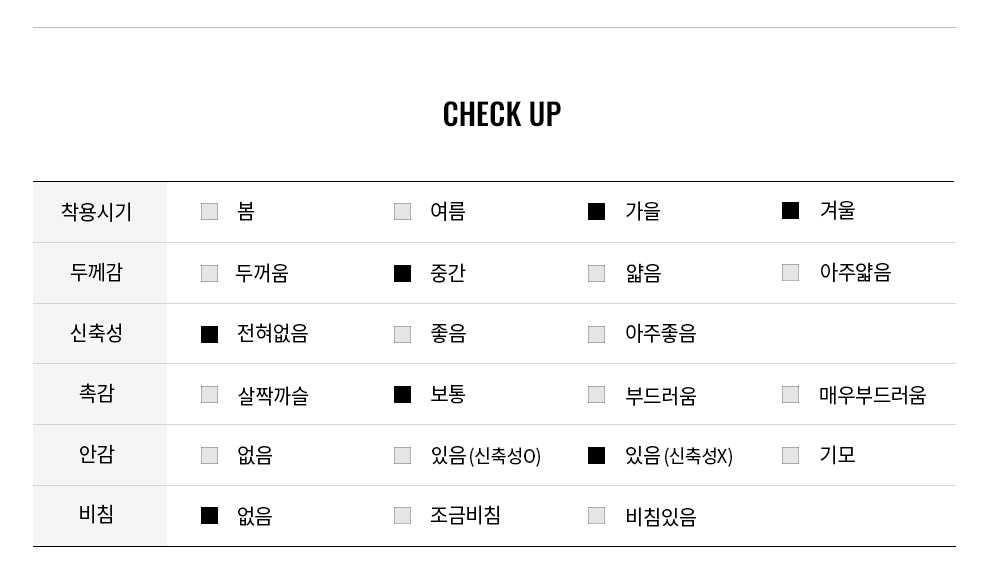The image size is (996, 574).
Task: Check the 봄 checkbox
Action: (210, 211)
